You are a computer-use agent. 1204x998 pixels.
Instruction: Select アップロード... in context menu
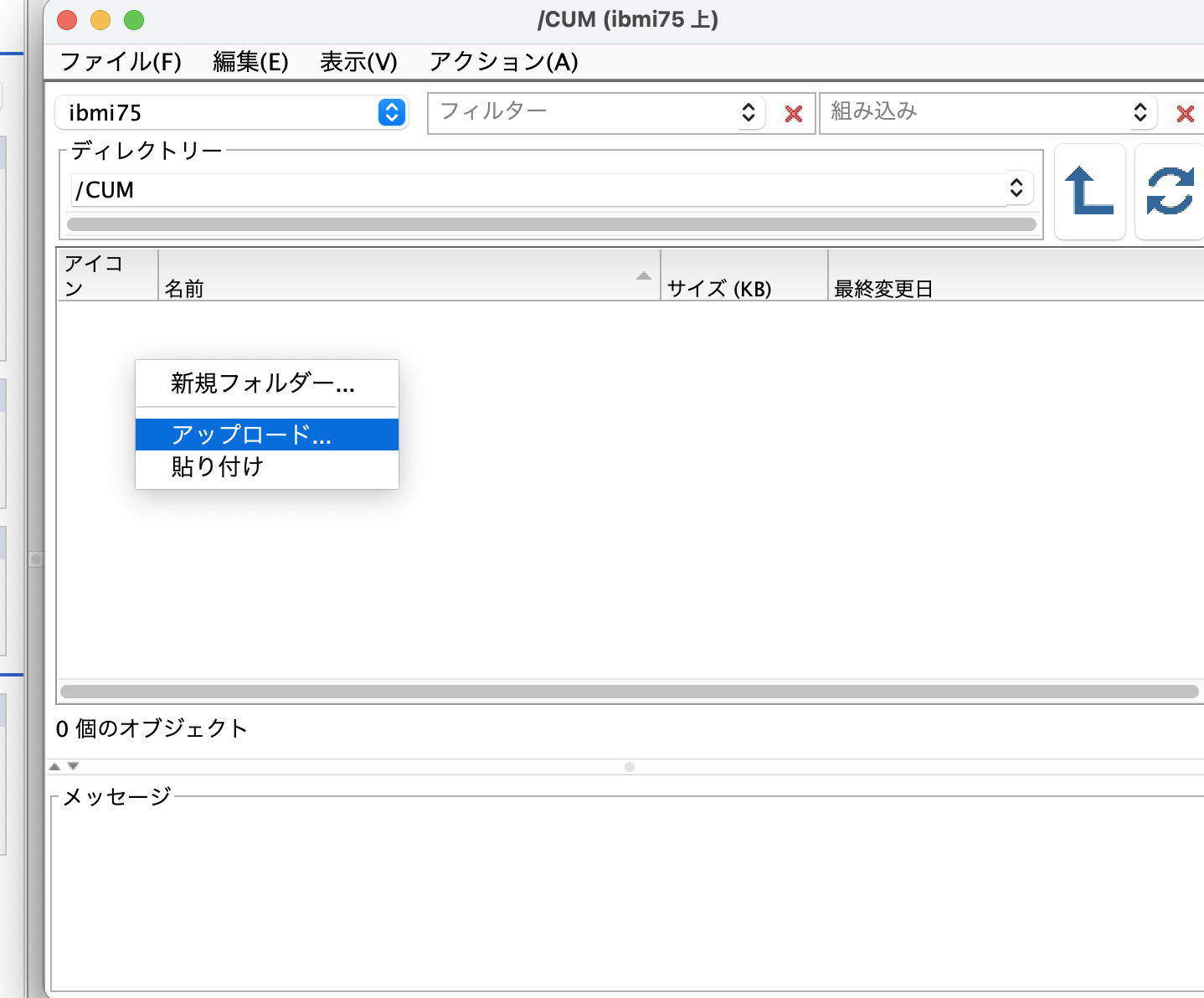[267, 435]
